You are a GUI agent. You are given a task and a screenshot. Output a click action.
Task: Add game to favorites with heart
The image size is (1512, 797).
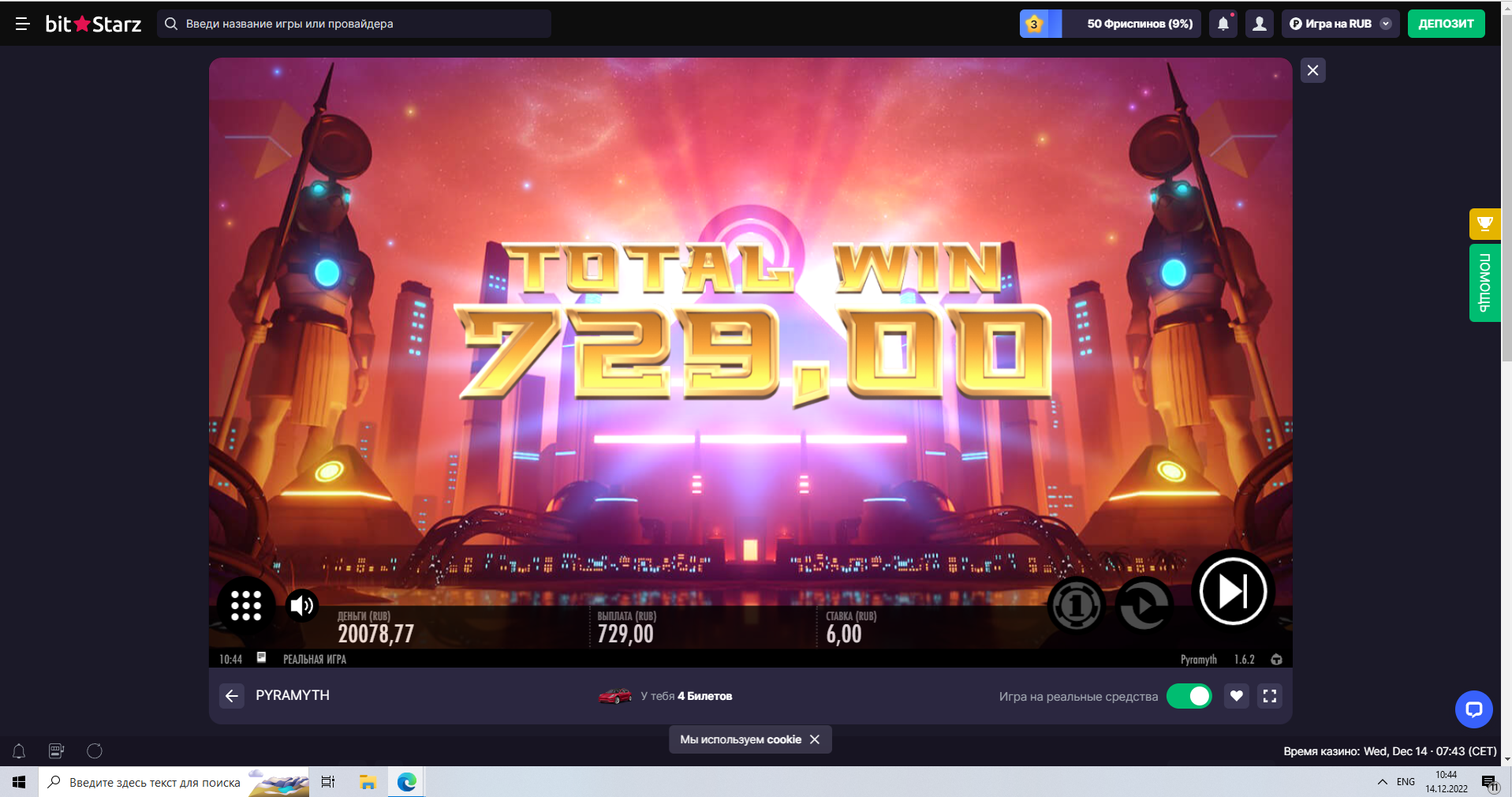click(1237, 696)
